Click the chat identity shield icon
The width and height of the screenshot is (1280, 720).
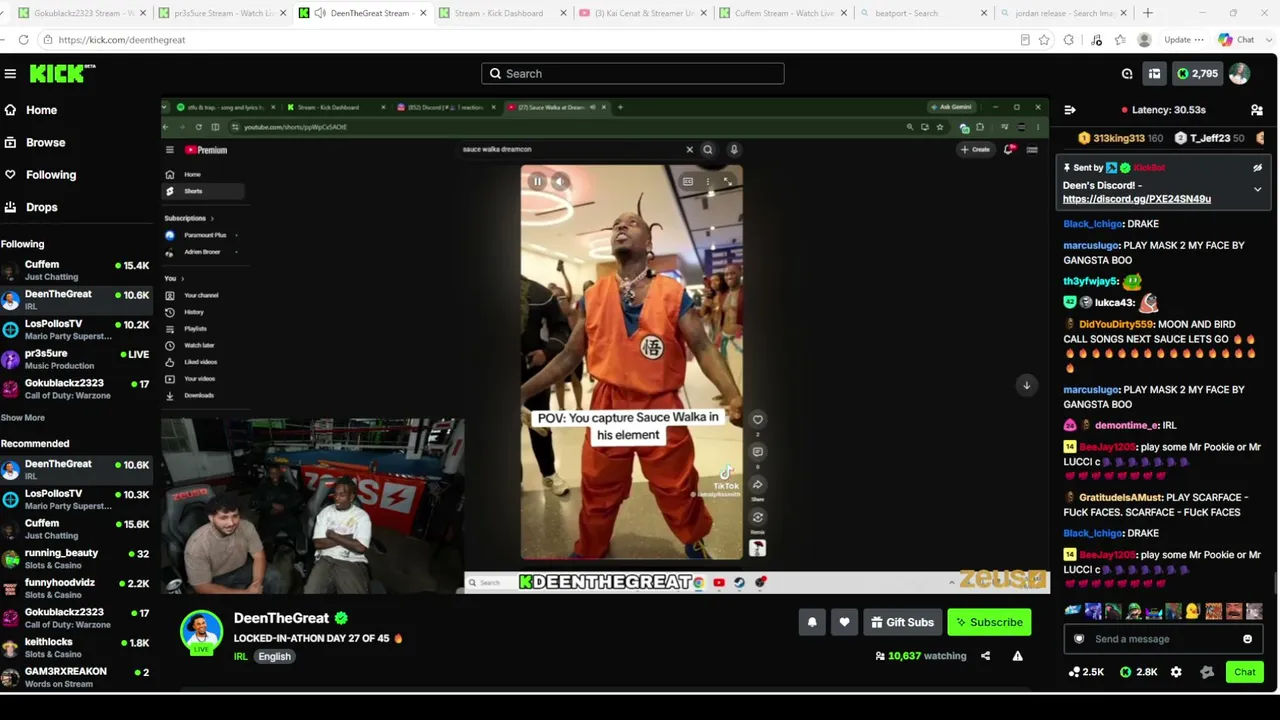pos(1079,639)
